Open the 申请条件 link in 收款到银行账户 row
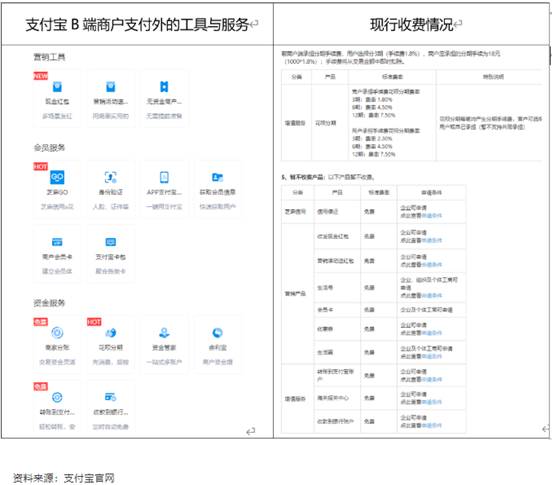The image size is (554, 485). 431,426
